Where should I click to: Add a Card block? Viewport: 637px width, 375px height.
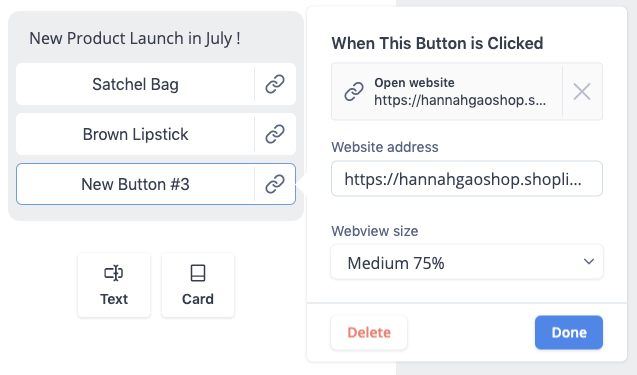[198, 285]
